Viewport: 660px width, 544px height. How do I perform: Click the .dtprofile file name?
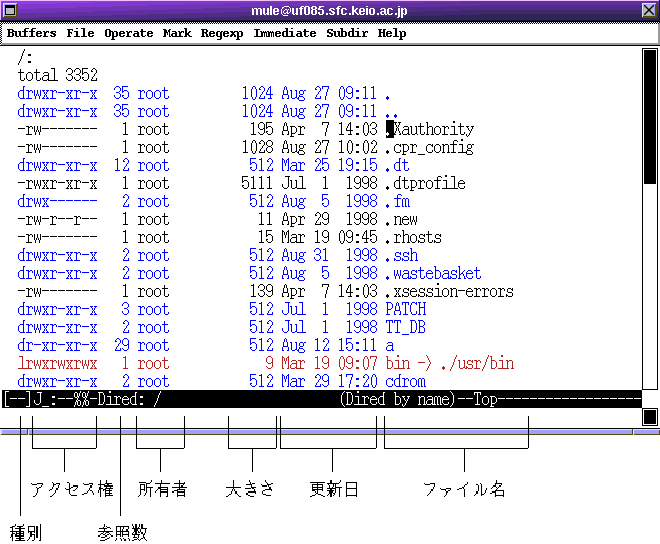pyautogui.click(x=425, y=183)
